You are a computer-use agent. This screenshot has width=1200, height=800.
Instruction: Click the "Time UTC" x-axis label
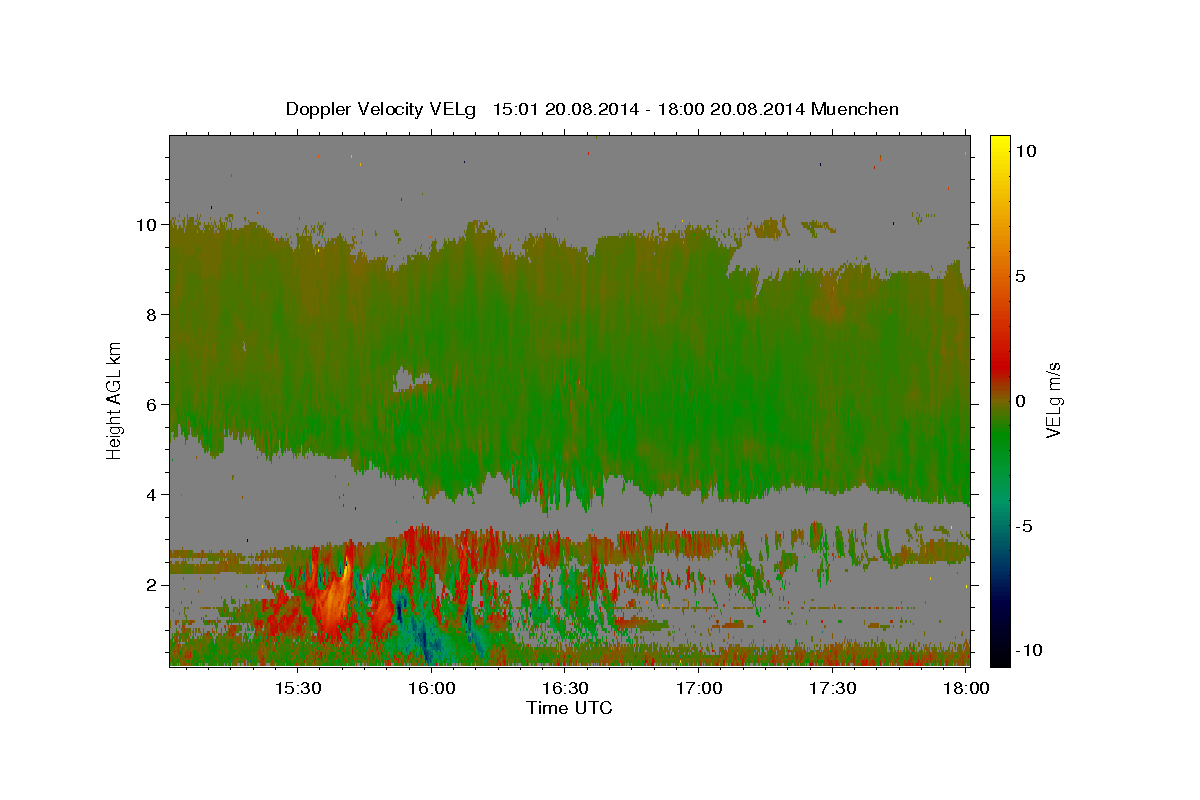[x=569, y=708]
